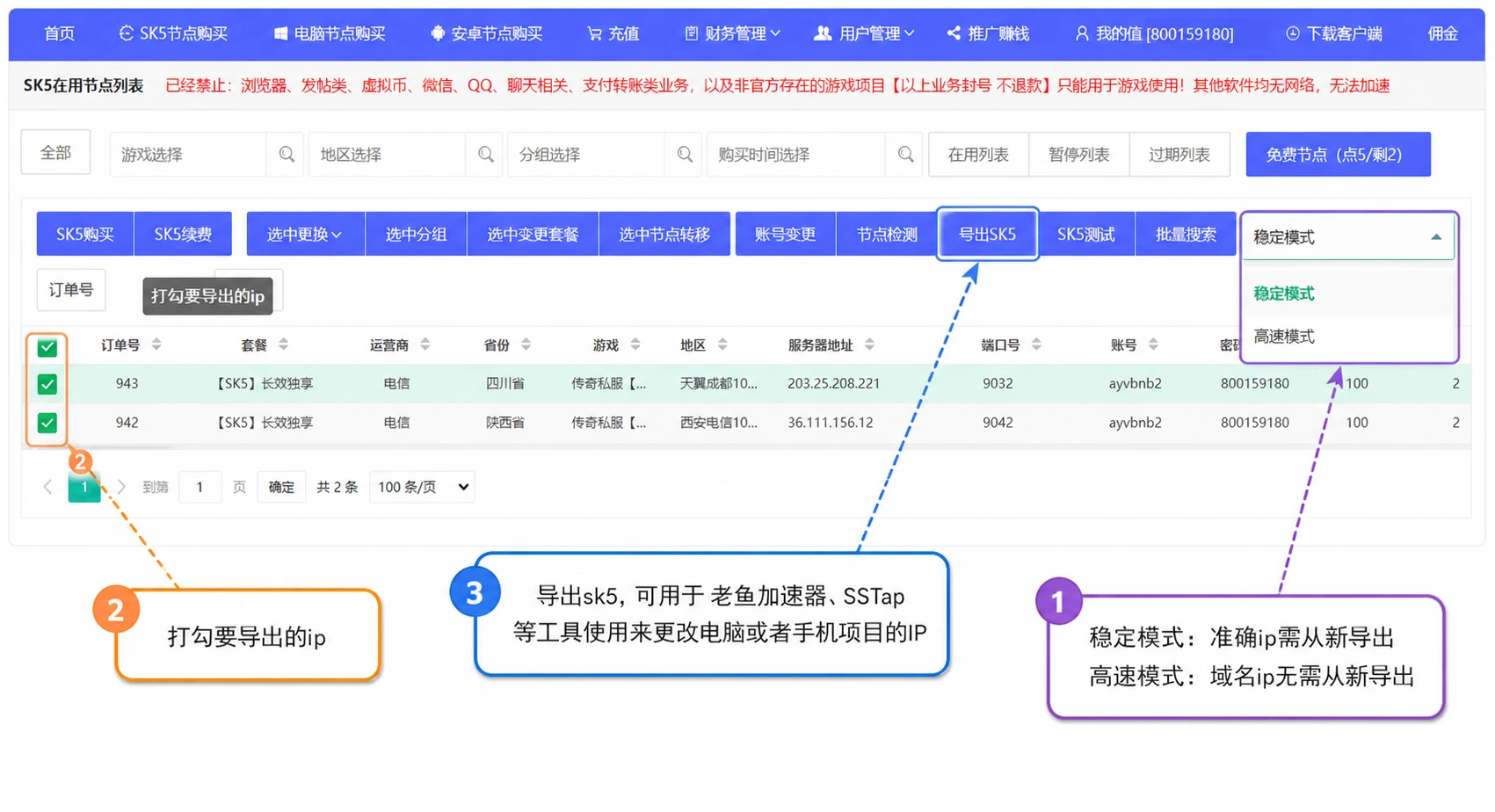Click the search icon beside 地区选择
The width and height of the screenshot is (1495, 812).
click(x=485, y=155)
